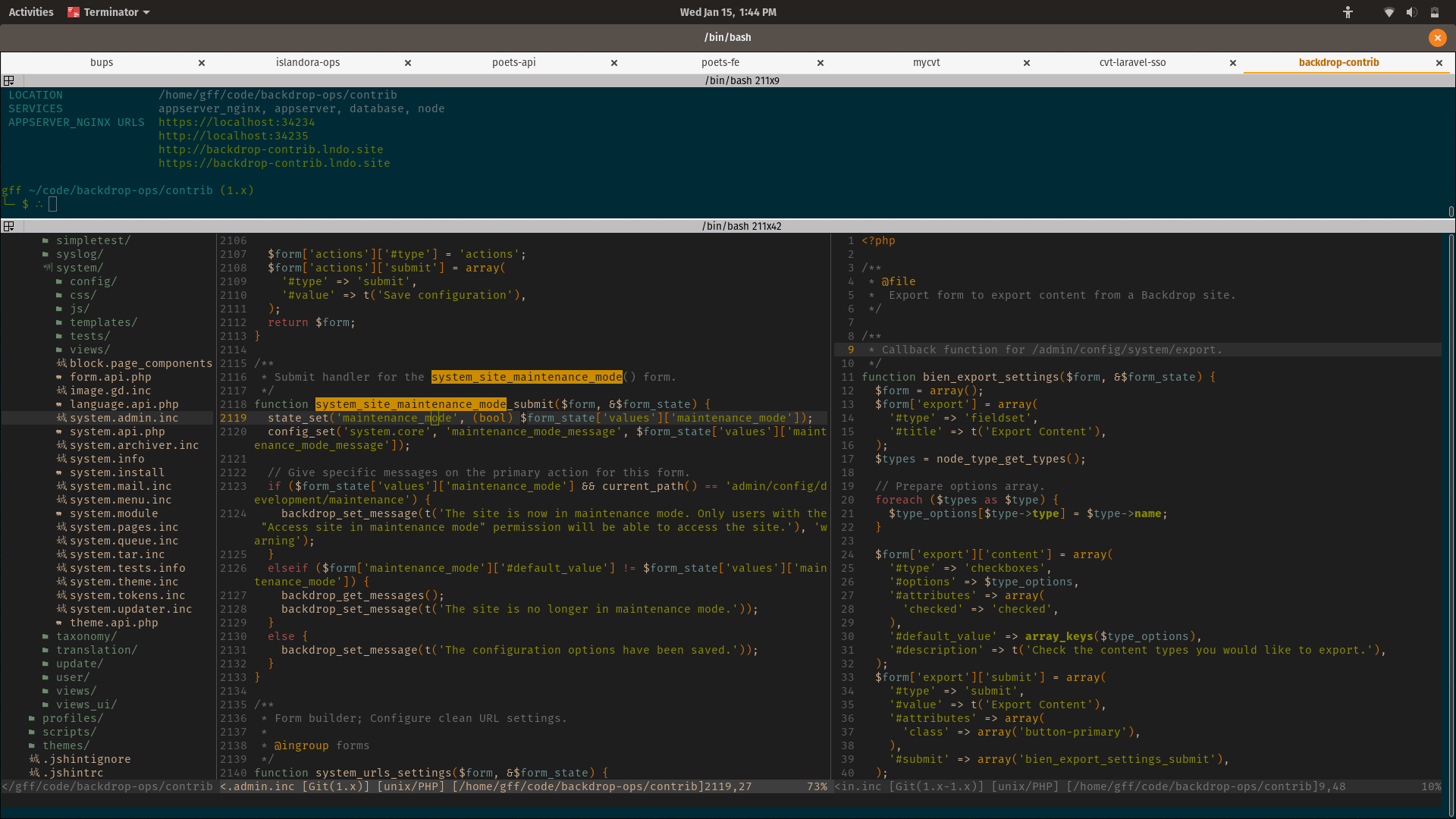Switch to the cvt-laravel-sso tab

(1132, 62)
